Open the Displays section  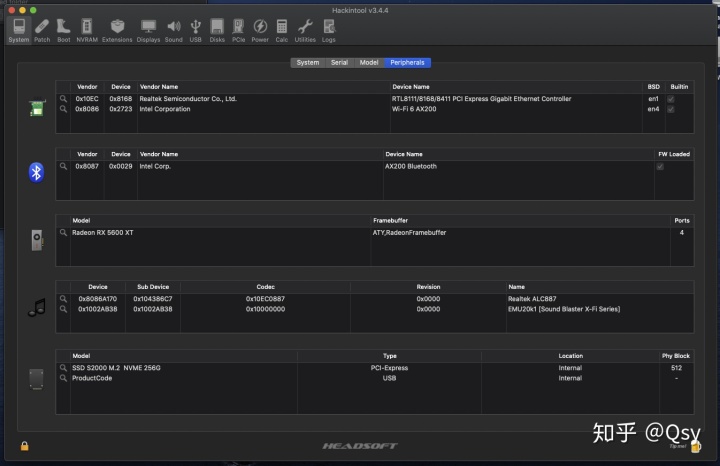[x=148, y=30]
